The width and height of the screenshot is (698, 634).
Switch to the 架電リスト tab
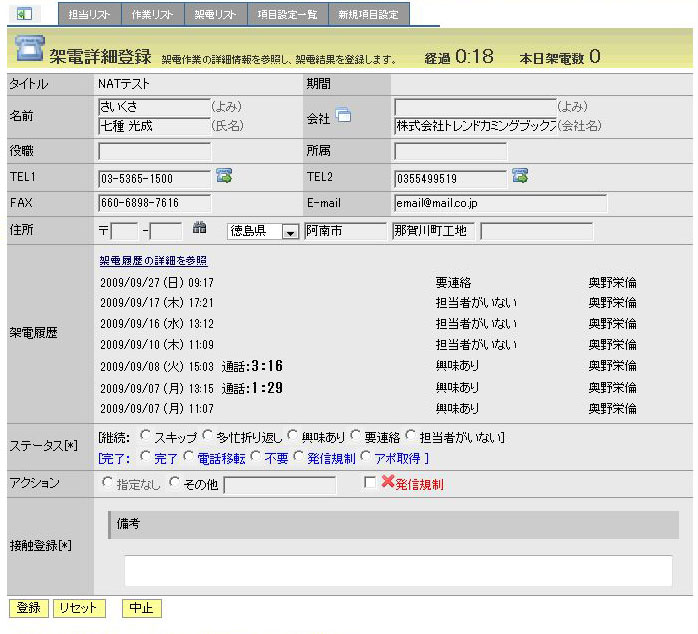pos(215,14)
